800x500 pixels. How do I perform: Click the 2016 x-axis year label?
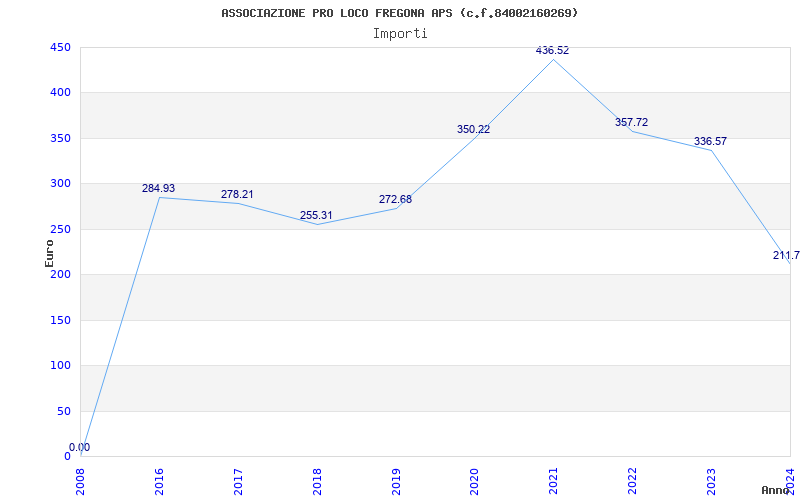159,481
